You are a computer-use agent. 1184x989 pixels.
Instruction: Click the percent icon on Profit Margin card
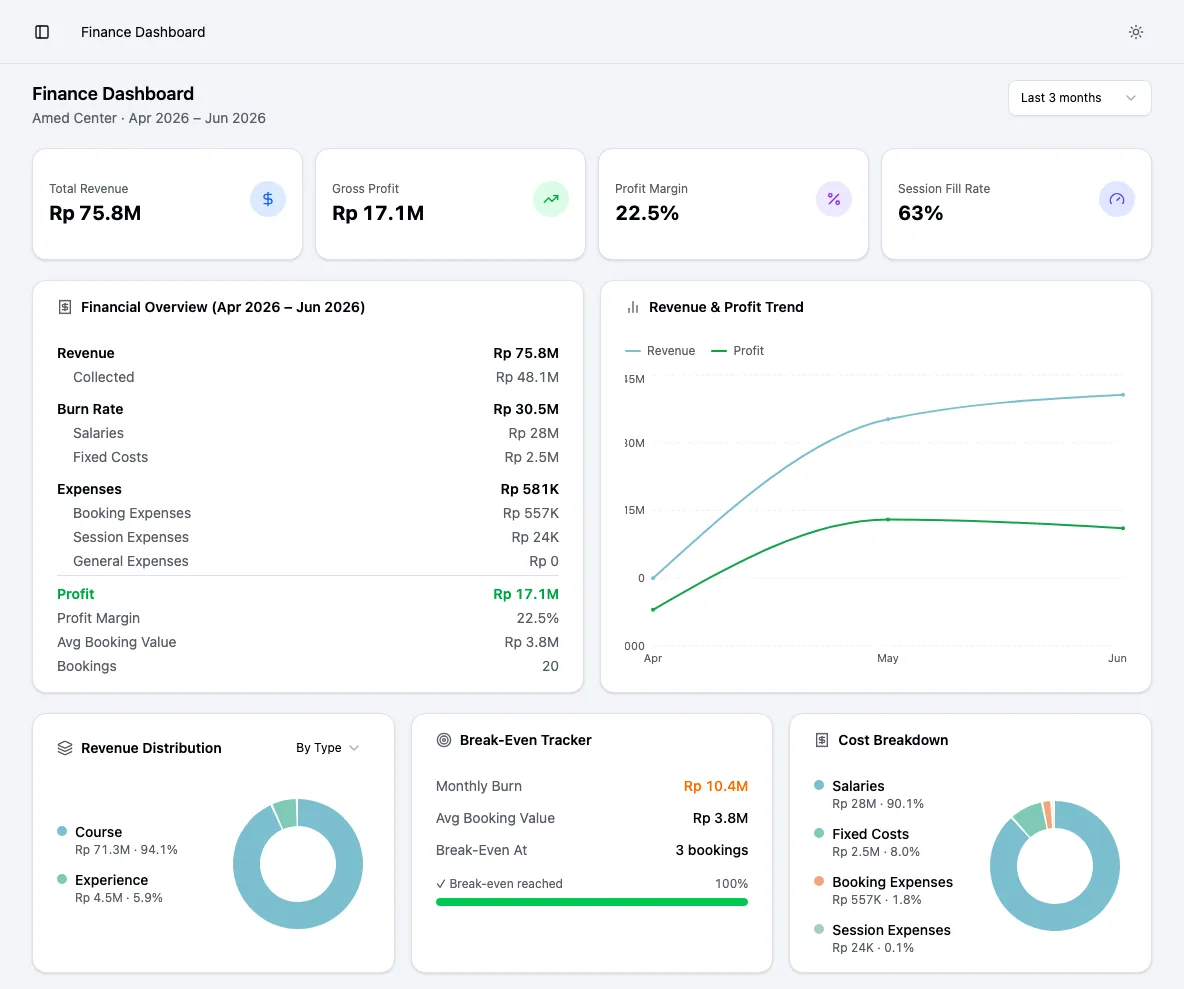[834, 199]
